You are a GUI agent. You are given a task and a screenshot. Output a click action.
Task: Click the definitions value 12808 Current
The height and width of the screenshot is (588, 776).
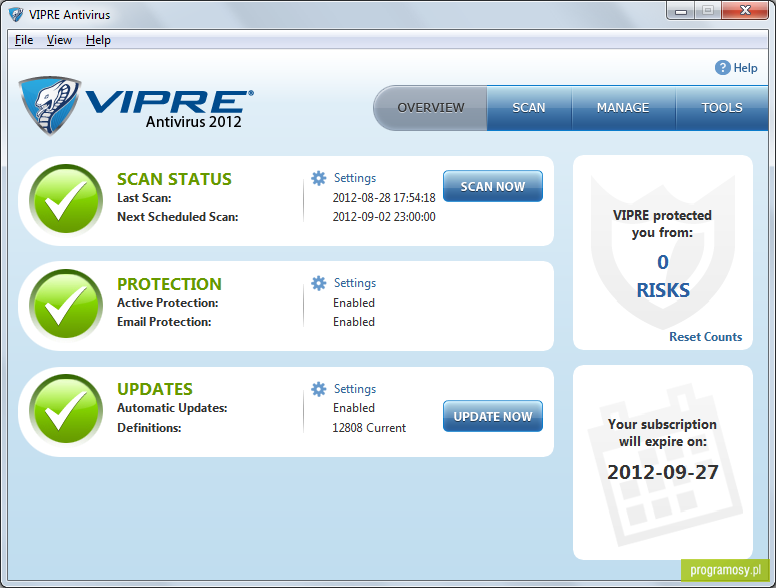coord(369,428)
